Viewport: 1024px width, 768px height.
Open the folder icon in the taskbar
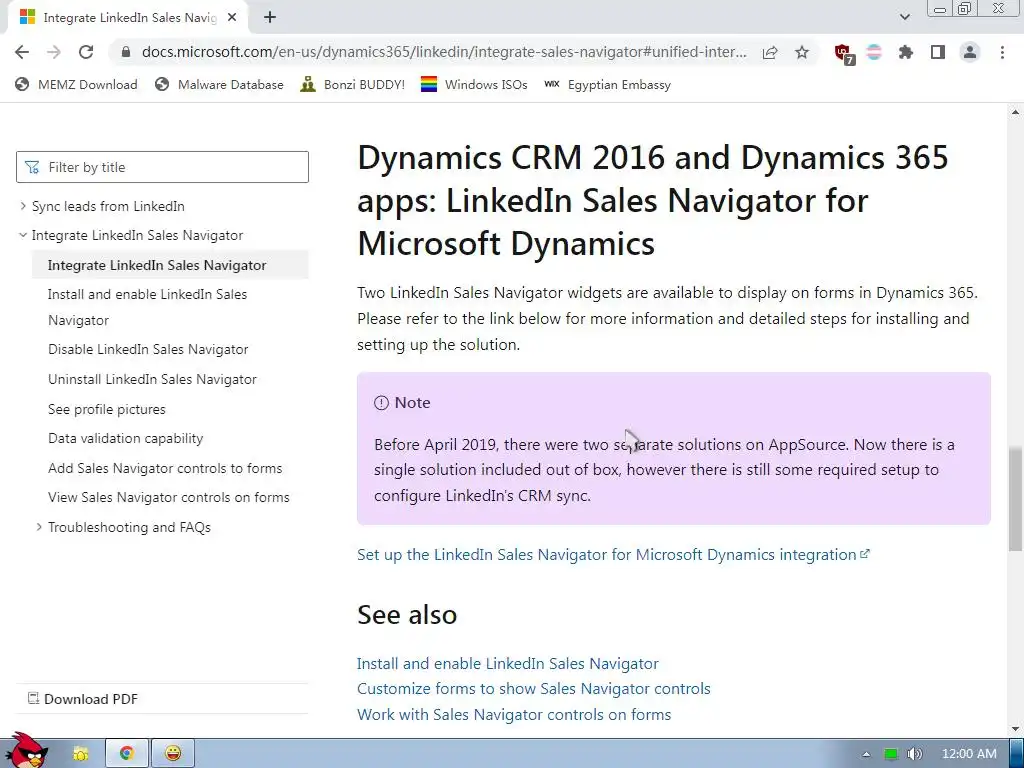81,754
